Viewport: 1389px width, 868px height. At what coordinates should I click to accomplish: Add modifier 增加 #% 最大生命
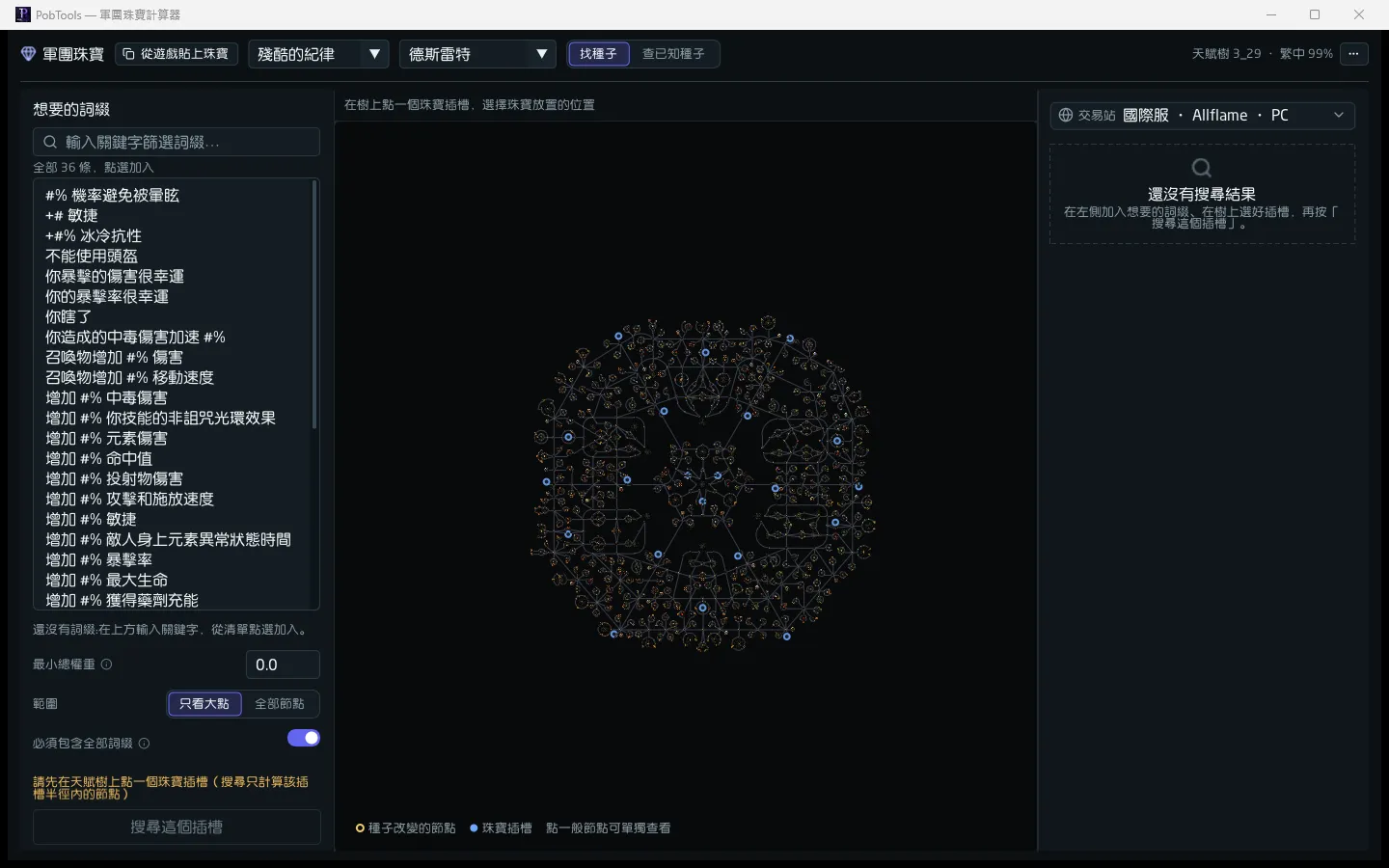pyautogui.click(x=174, y=580)
